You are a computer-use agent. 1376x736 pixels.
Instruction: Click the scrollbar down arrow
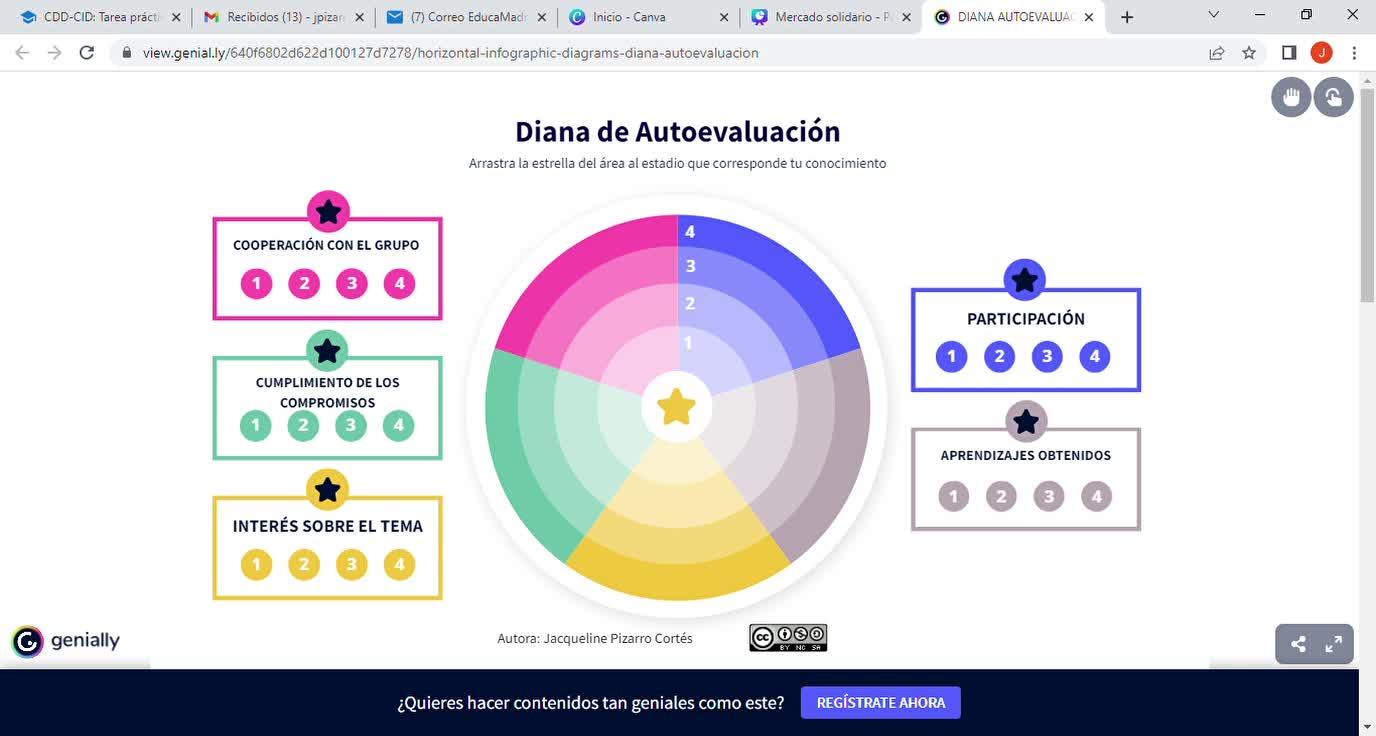click(1367, 726)
